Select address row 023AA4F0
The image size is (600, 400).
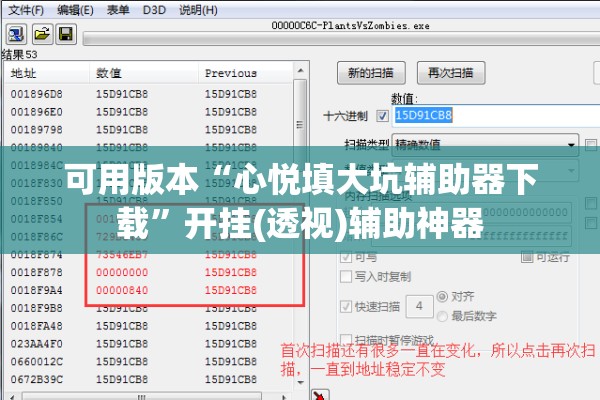[x=149, y=344]
